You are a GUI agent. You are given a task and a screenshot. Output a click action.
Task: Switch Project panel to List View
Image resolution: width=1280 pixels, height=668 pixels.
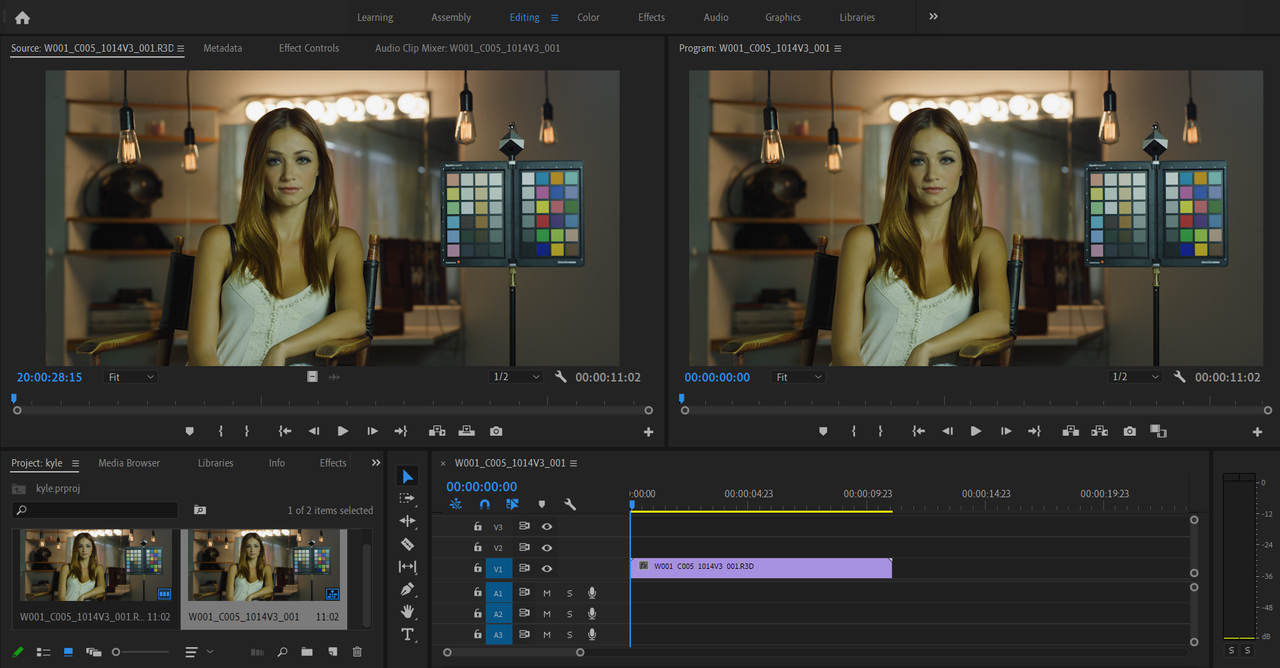point(43,652)
